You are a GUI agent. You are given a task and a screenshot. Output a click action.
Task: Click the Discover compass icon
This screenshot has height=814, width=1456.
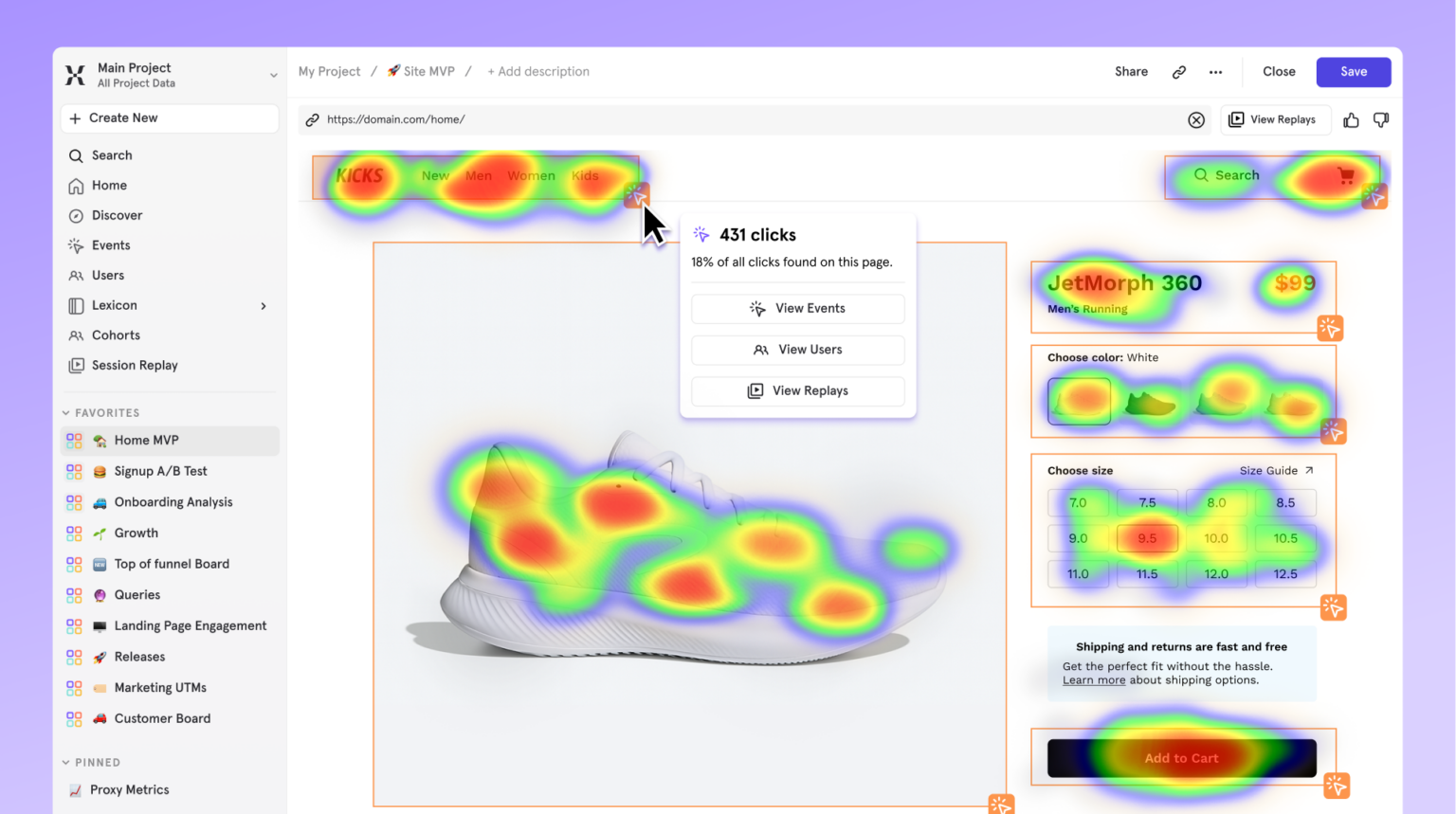coord(77,215)
